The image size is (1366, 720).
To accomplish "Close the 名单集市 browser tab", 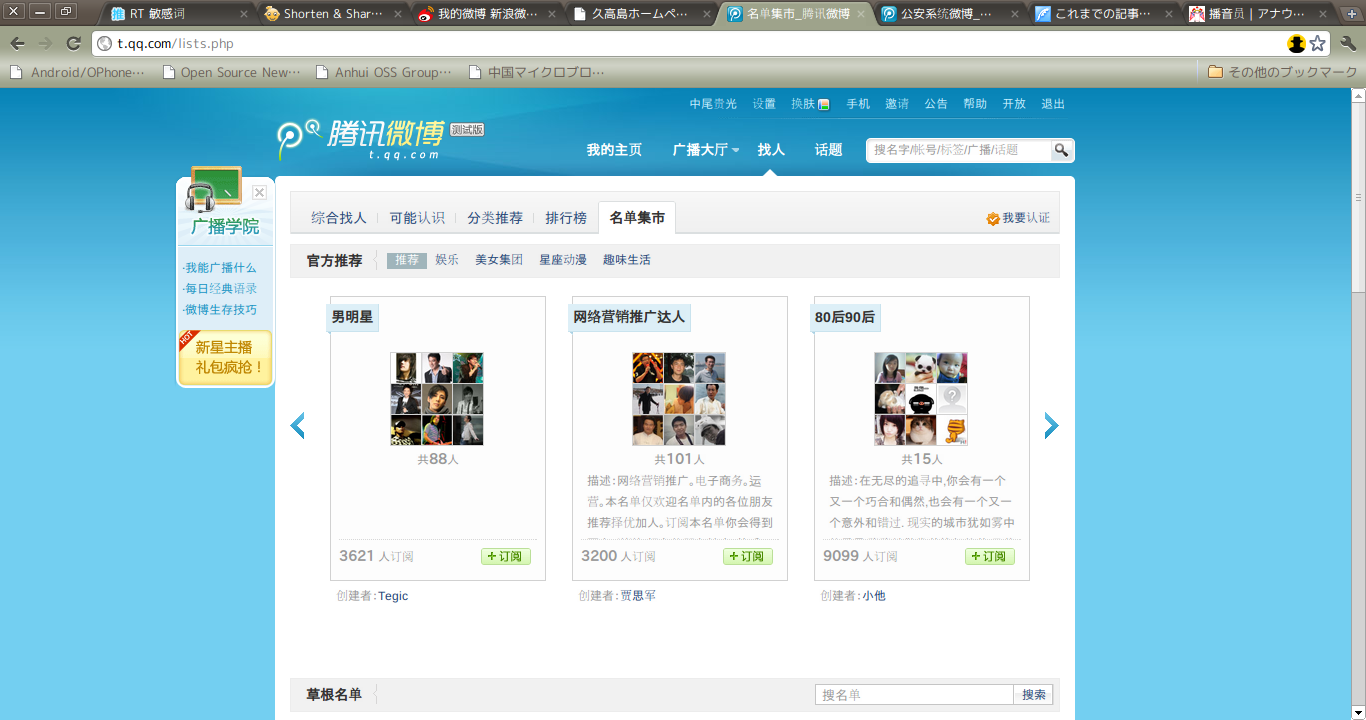I will [x=861, y=14].
